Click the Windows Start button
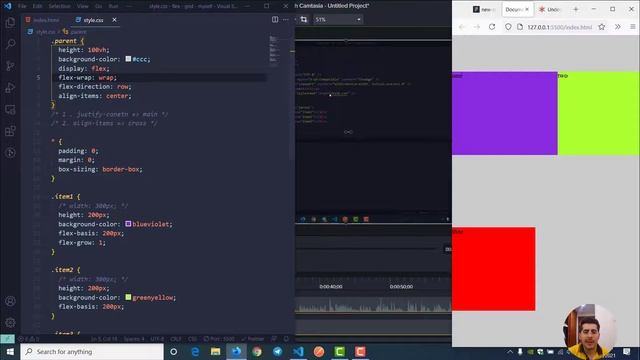This screenshot has width=640, height=360. coord(10,351)
